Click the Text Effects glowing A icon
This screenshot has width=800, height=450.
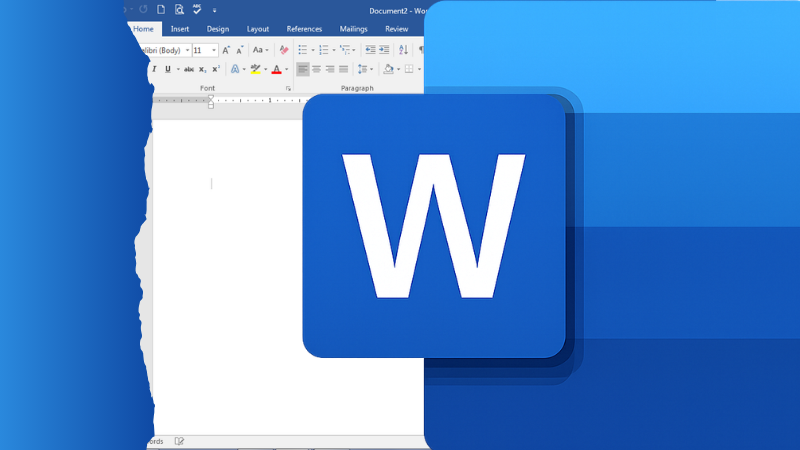click(x=235, y=69)
